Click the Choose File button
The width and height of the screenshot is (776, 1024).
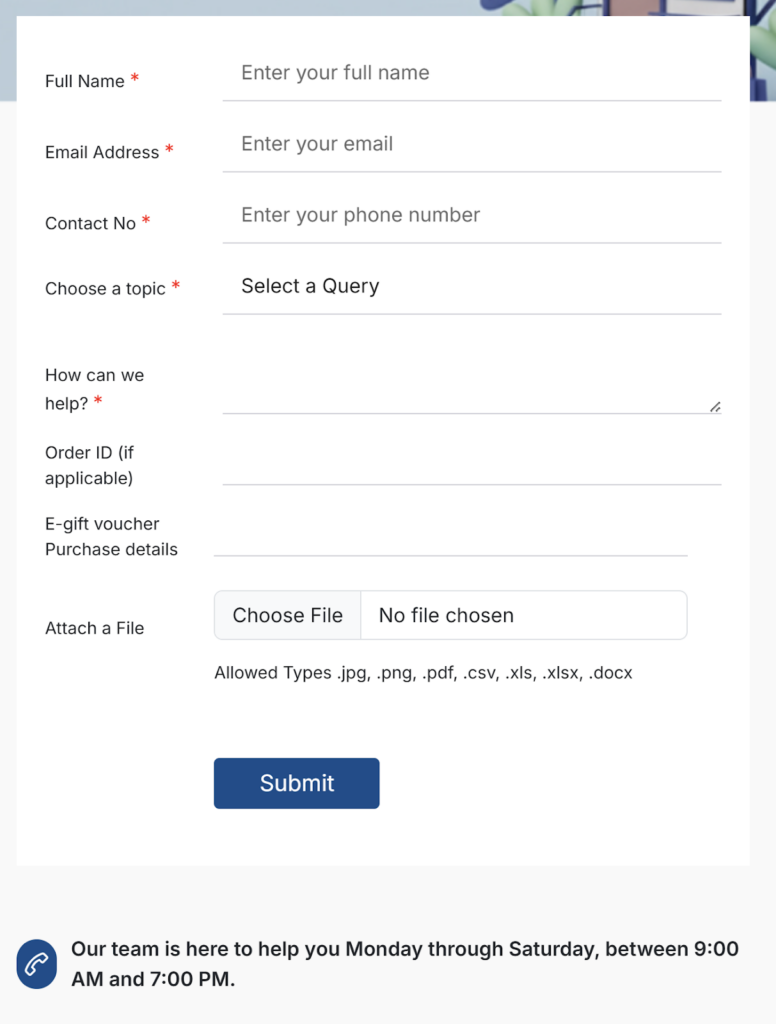click(288, 615)
